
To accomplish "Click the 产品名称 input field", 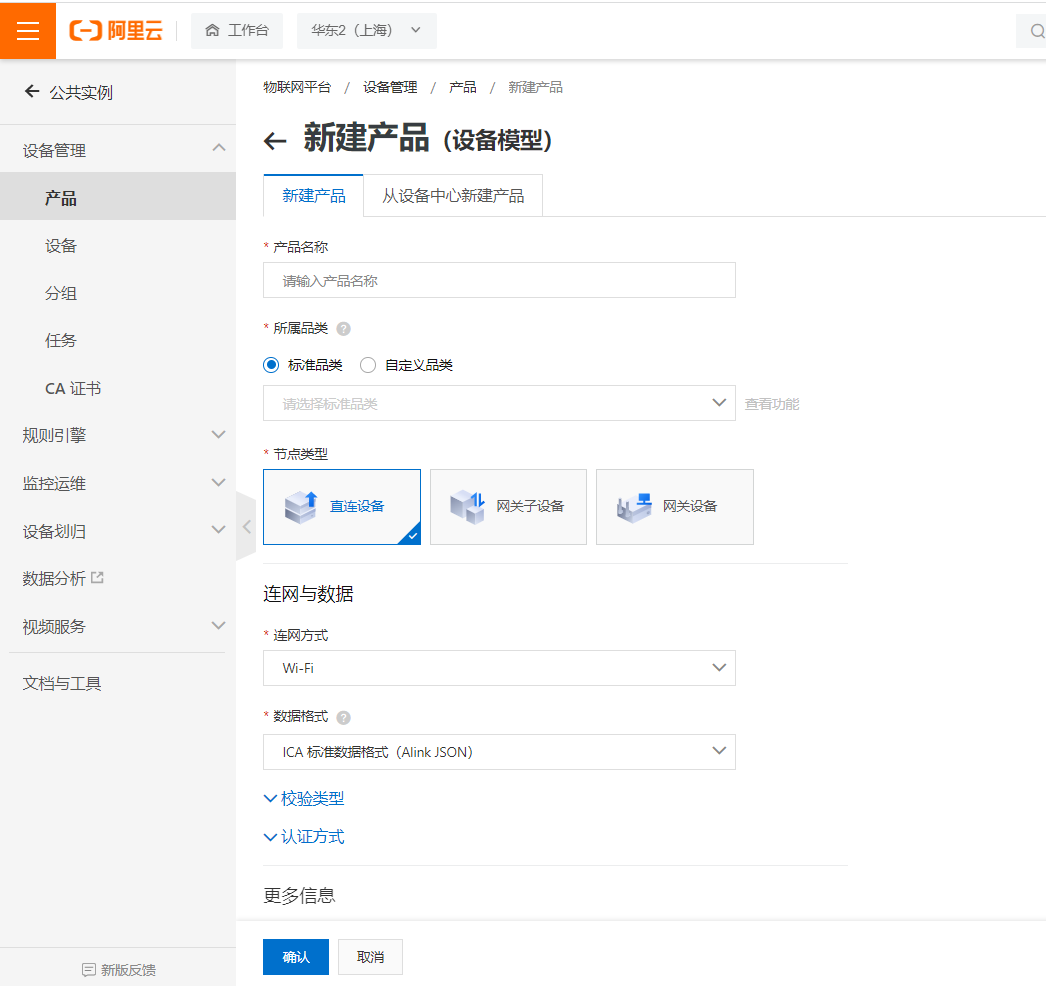I will (499, 280).
